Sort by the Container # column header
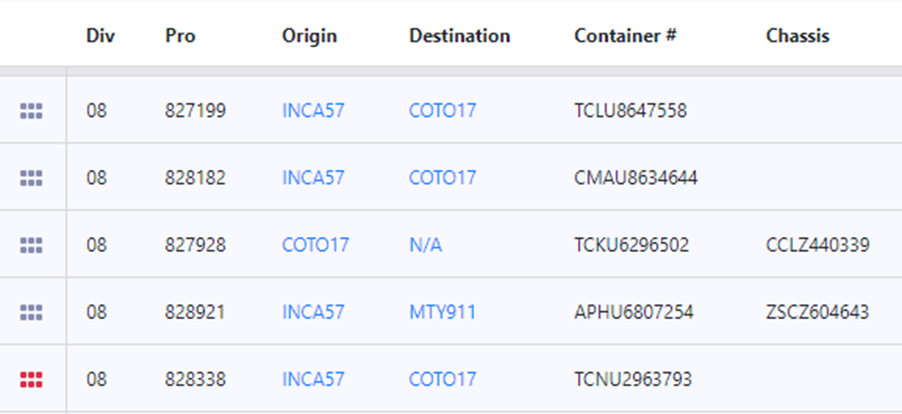This screenshot has width=902, height=414. pyautogui.click(x=625, y=36)
